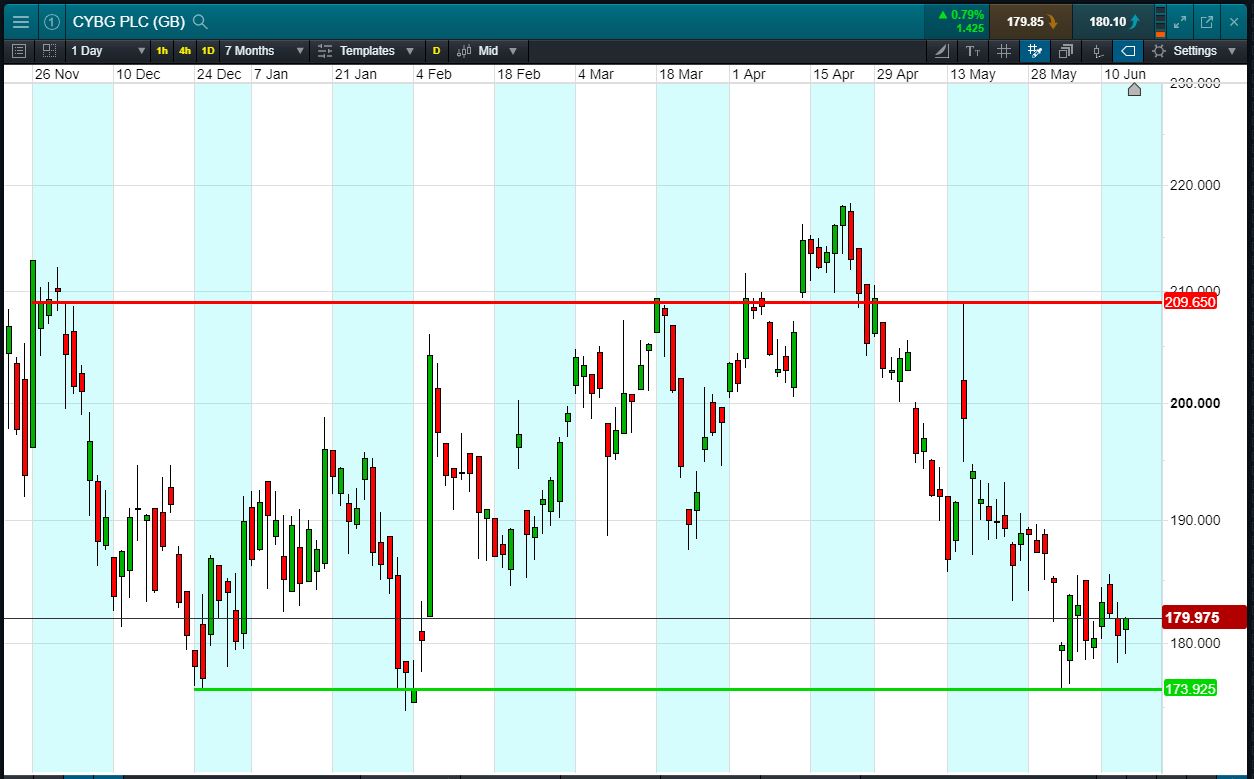Expand the Settings dropdown arrow
Image resolution: width=1254 pixels, height=779 pixels.
click(x=1231, y=50)
